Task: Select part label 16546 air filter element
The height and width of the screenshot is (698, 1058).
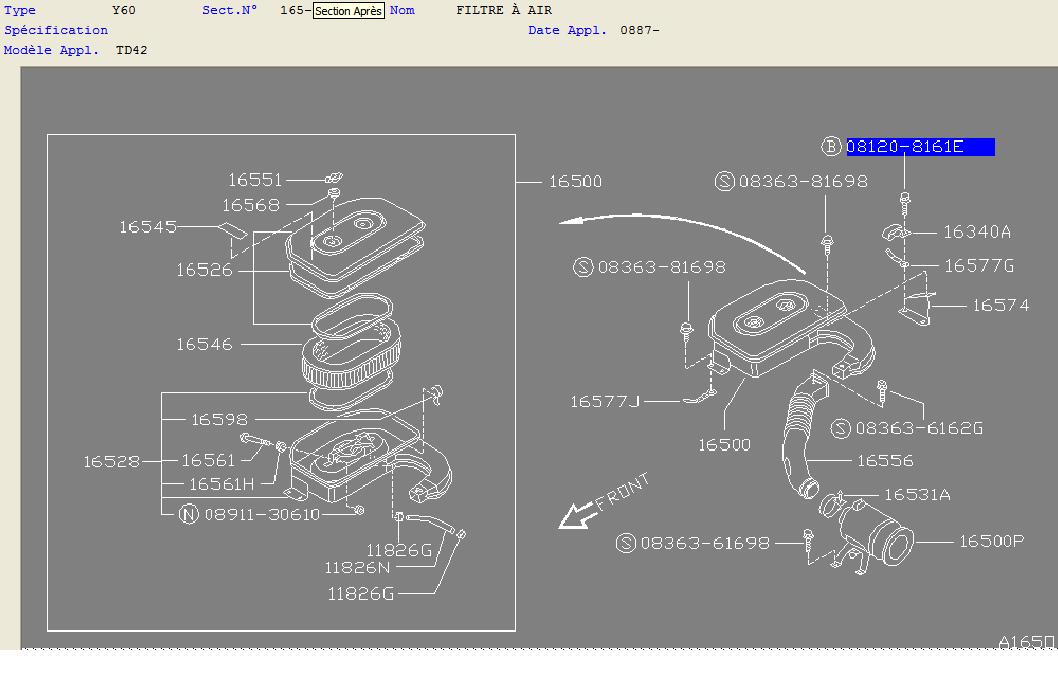Action: [204, 344]
